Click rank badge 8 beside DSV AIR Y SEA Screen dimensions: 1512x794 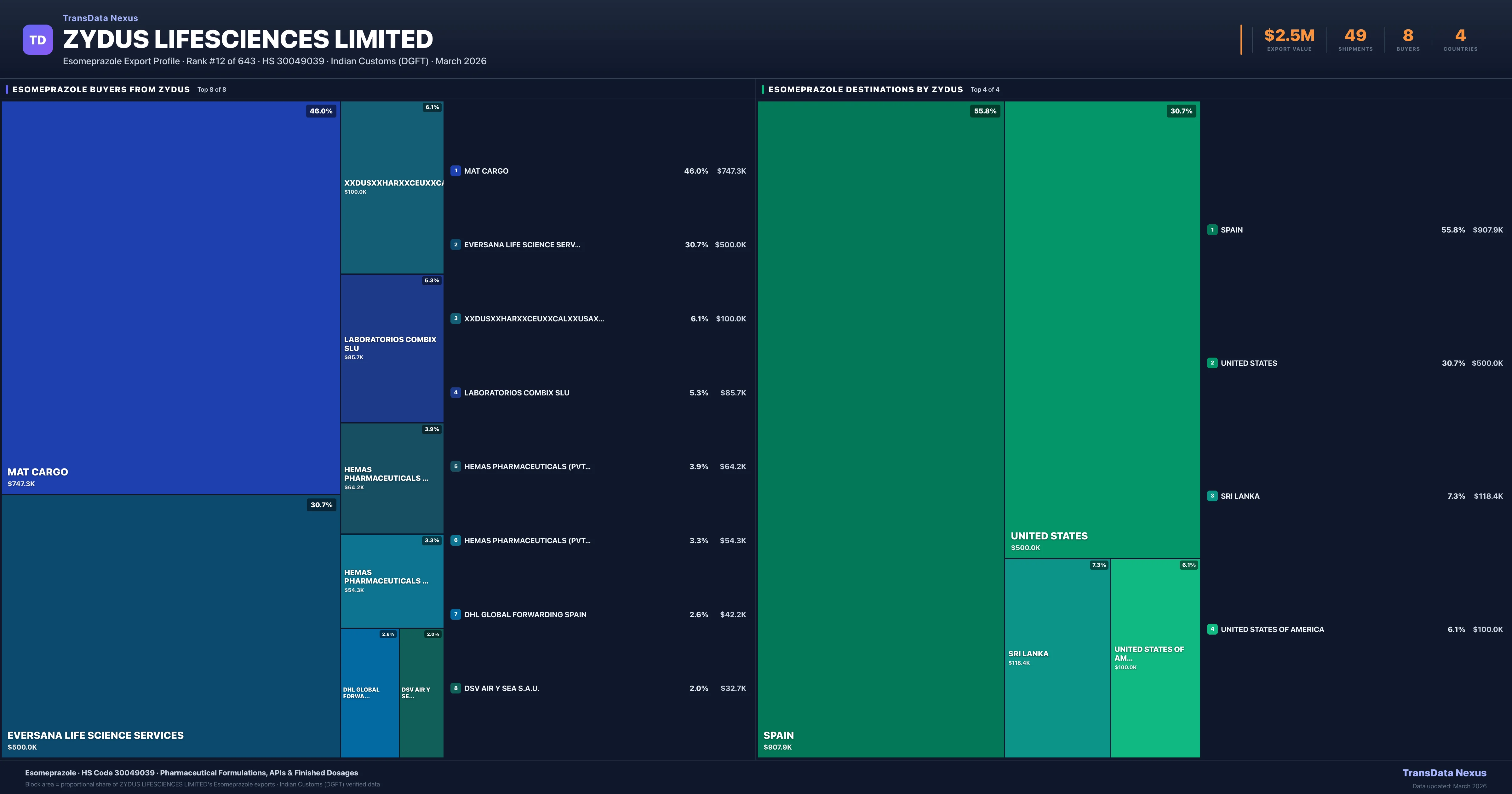point(455,688)
